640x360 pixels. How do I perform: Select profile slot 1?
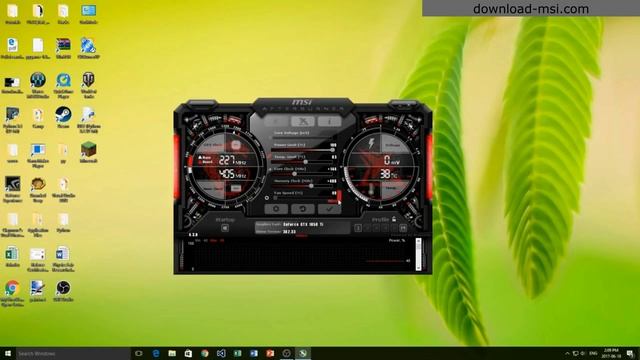(x=358, y=228)
